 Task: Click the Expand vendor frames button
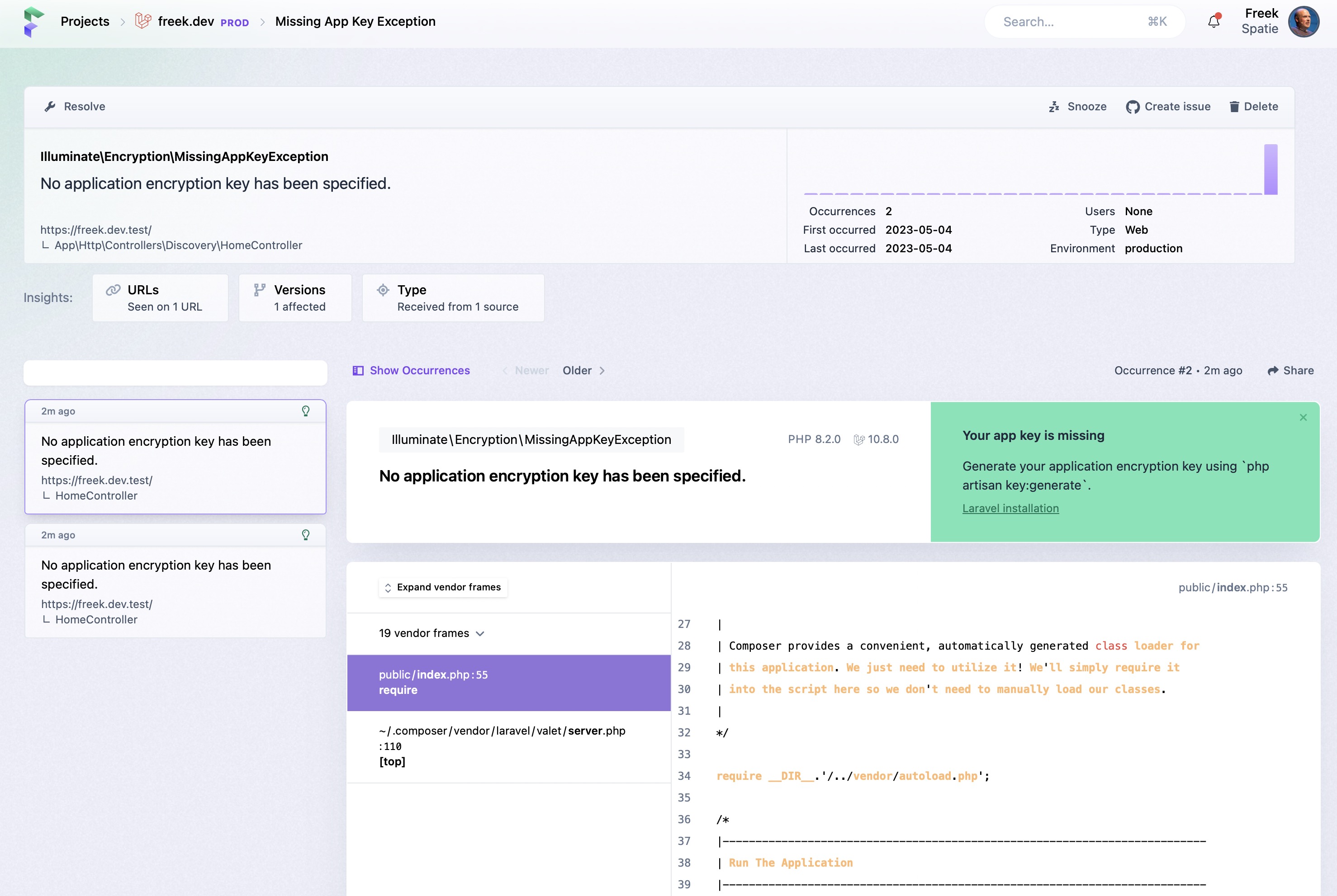pos(443,587)
